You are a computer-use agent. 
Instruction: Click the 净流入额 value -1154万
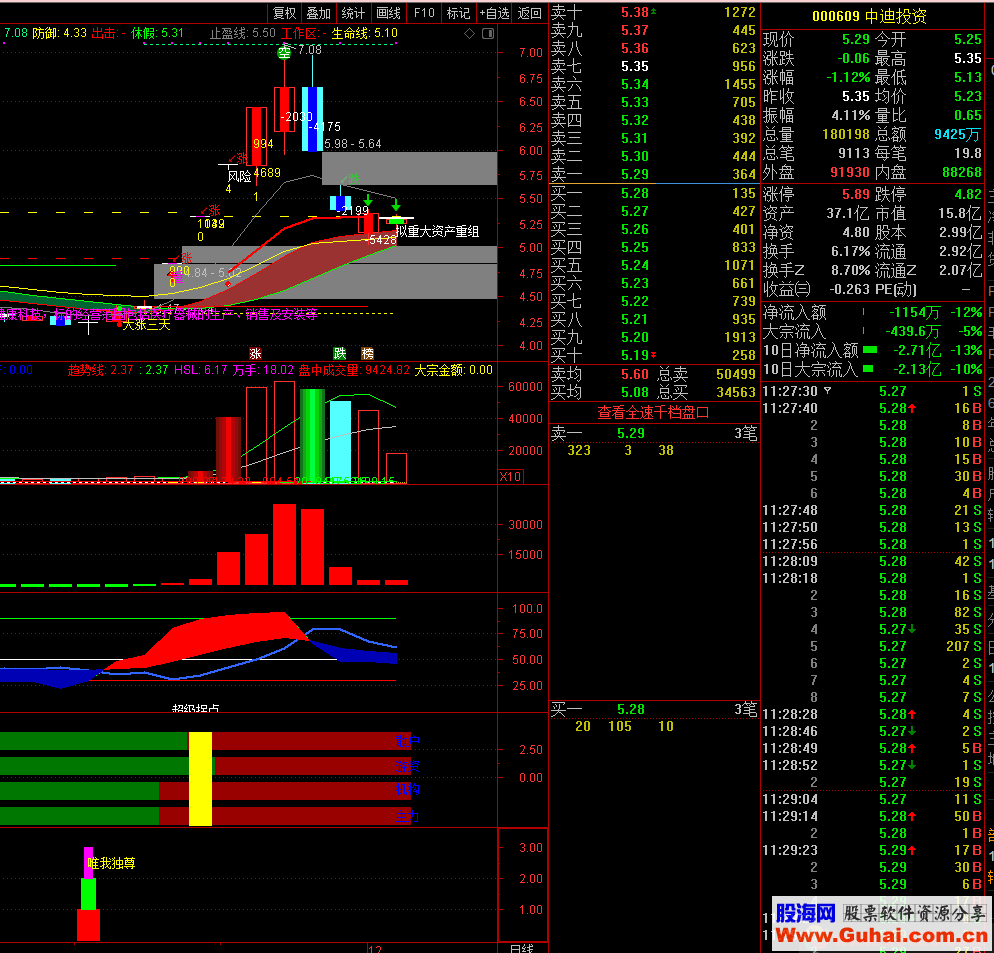(x=914, y=313)
